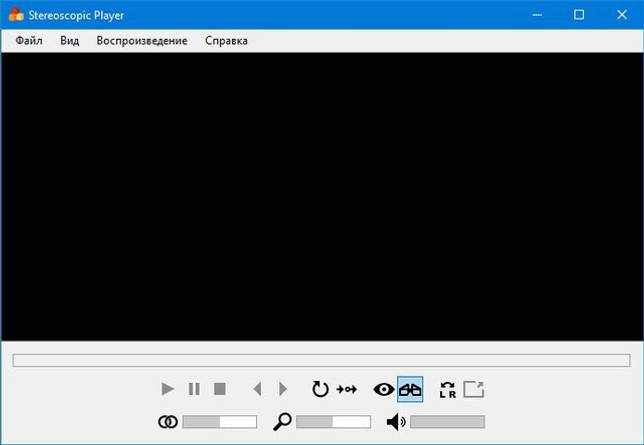This screenshot has height=445, width=644.
Task: Step to the next frame arrow
Action: [283, 389]
